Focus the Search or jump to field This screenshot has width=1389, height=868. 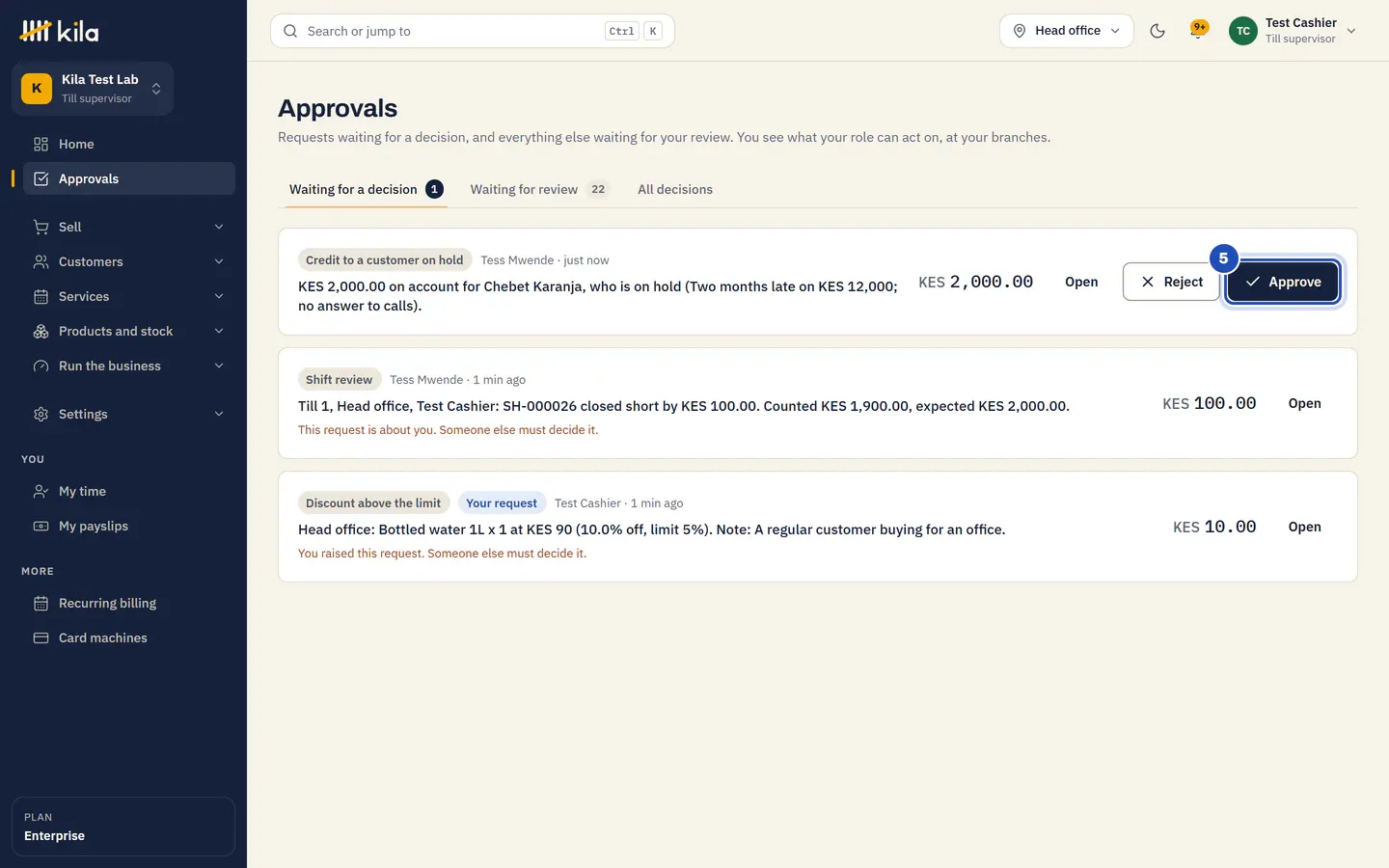pos(473,31)
